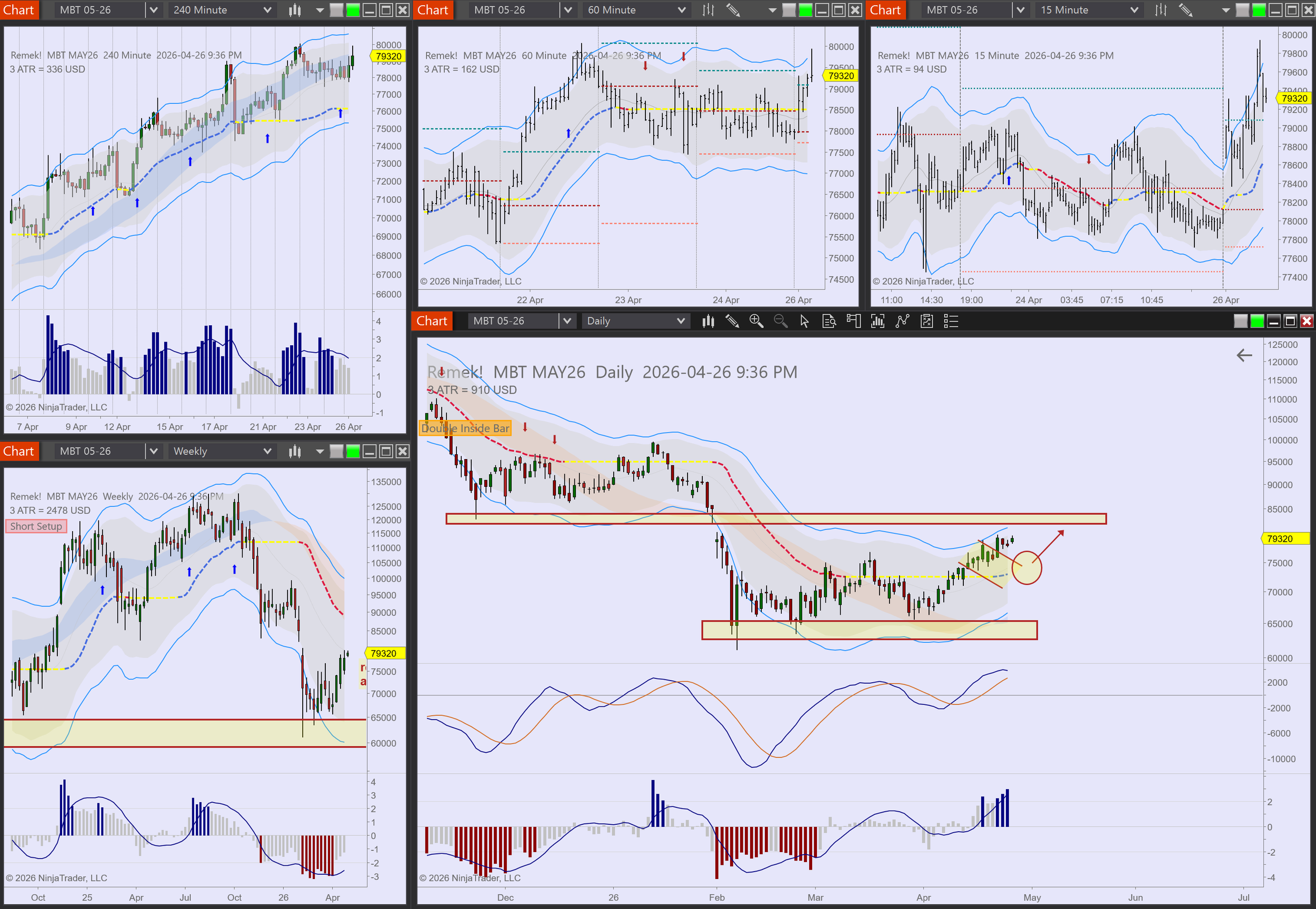Toggle green link square on 60 Minute chart
The image size is (1316, 909).
point(805,10)
